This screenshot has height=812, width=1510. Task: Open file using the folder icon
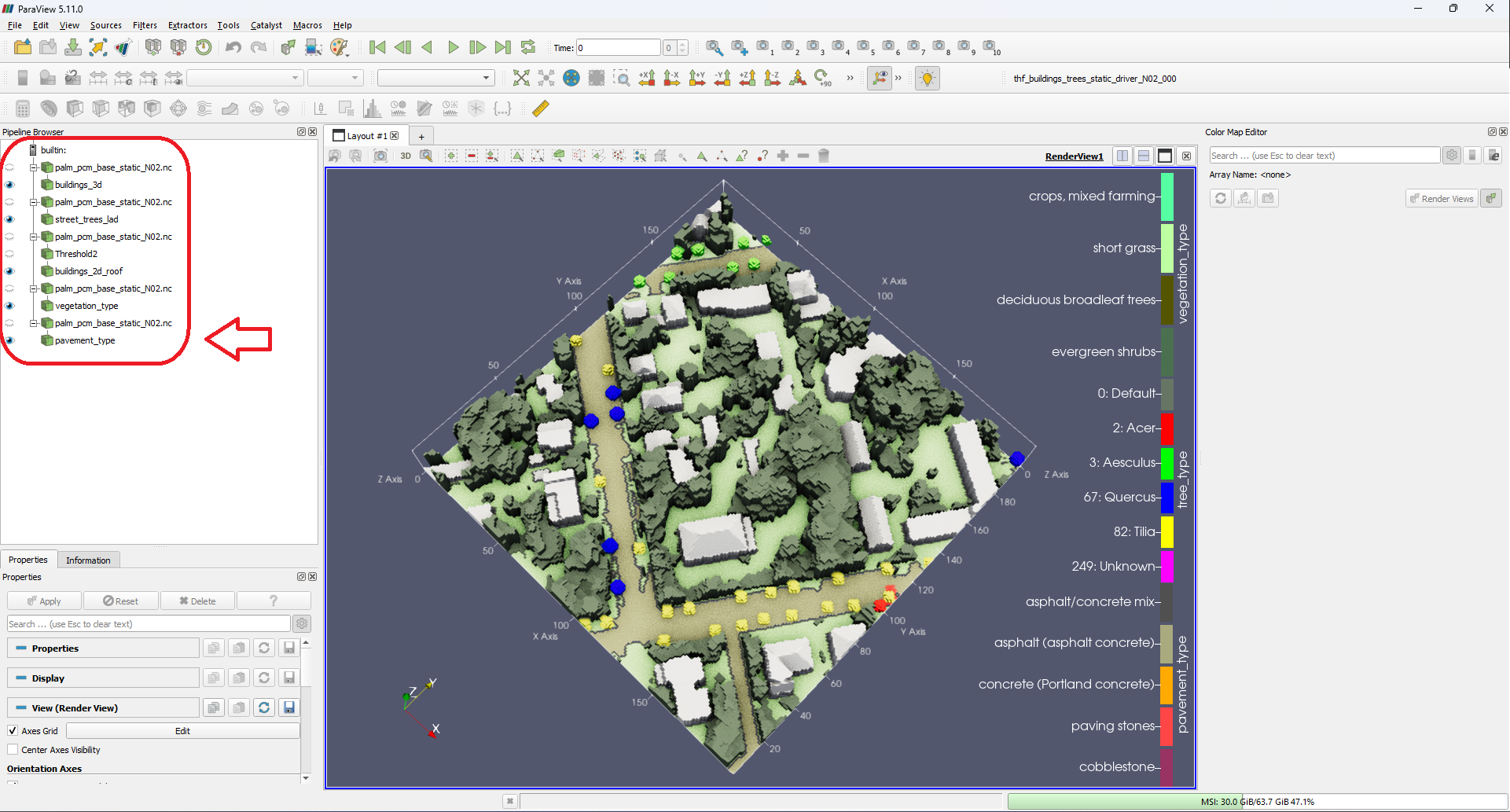click(23, 47)
